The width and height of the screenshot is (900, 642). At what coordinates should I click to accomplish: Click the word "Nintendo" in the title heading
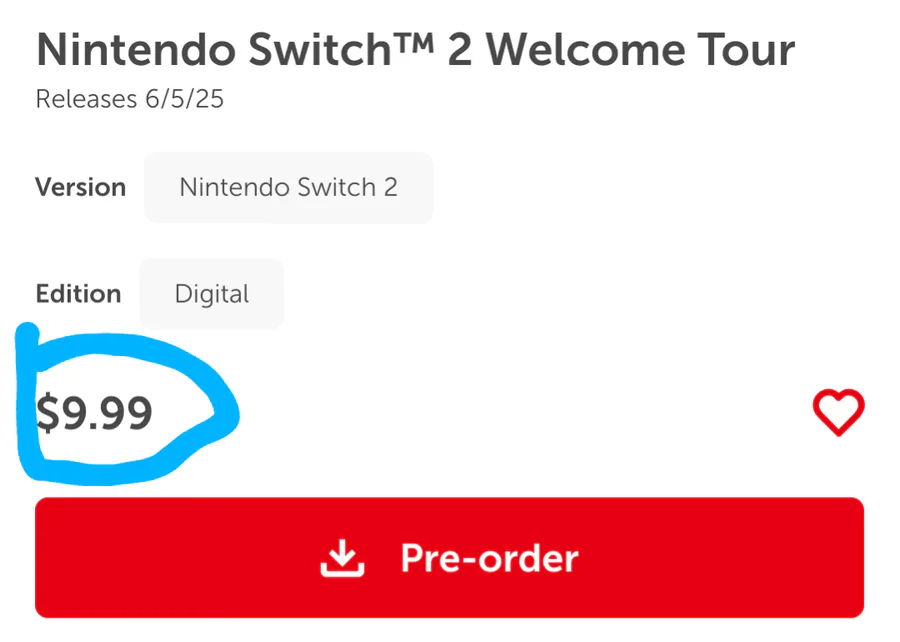[136, 50]
